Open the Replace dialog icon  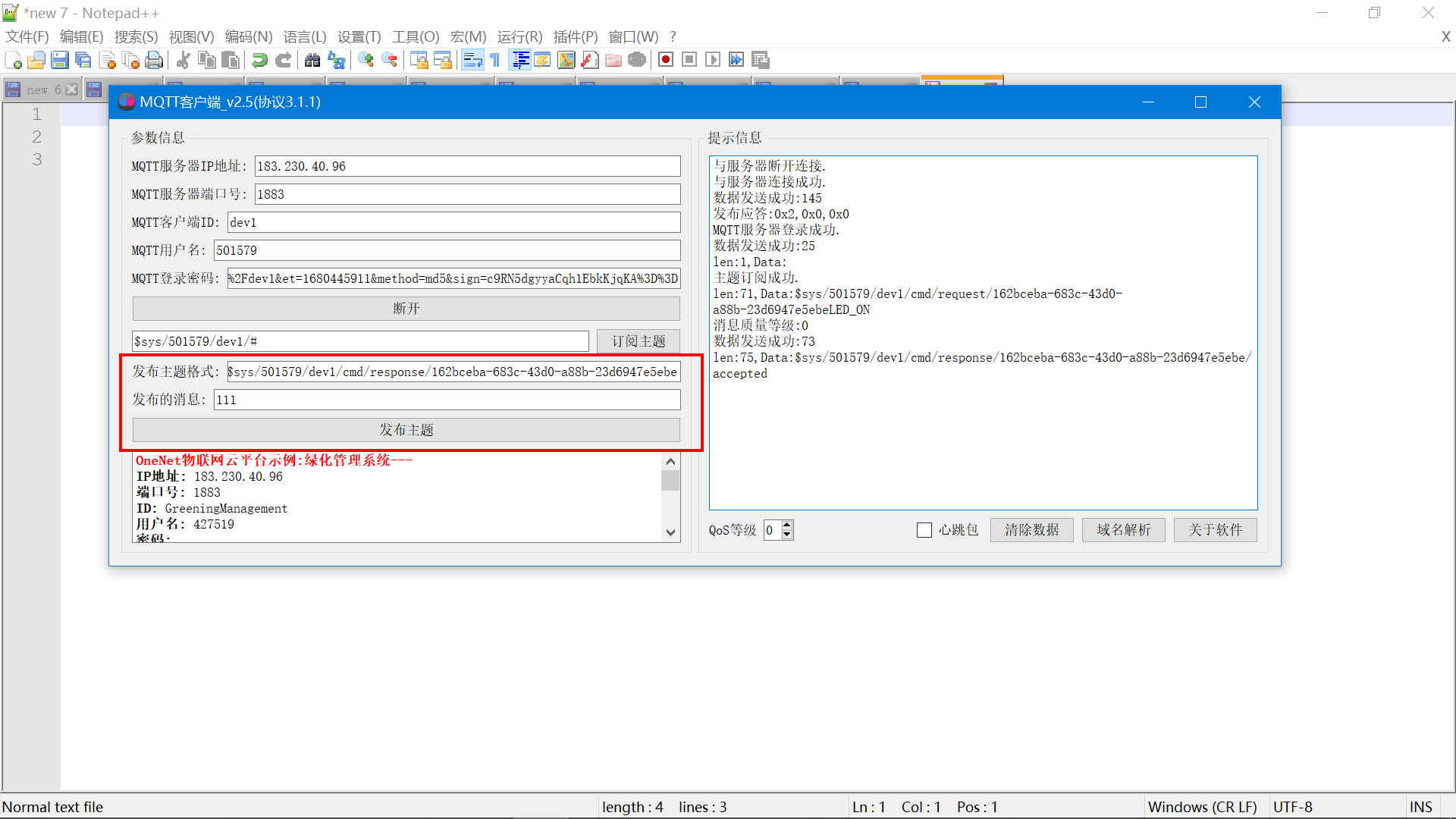tap(336, 60)
